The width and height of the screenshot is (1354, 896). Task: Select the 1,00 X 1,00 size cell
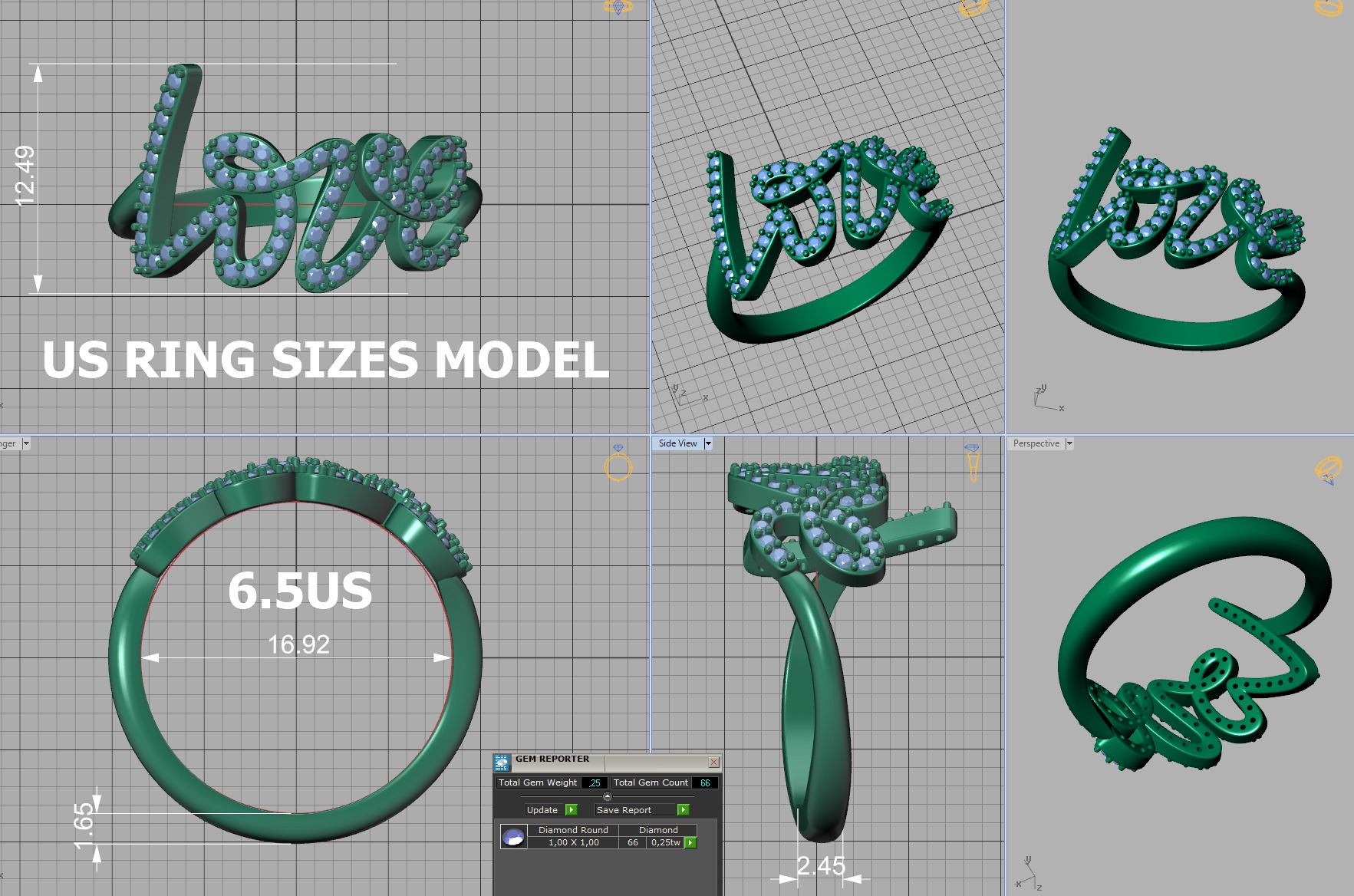573,842
